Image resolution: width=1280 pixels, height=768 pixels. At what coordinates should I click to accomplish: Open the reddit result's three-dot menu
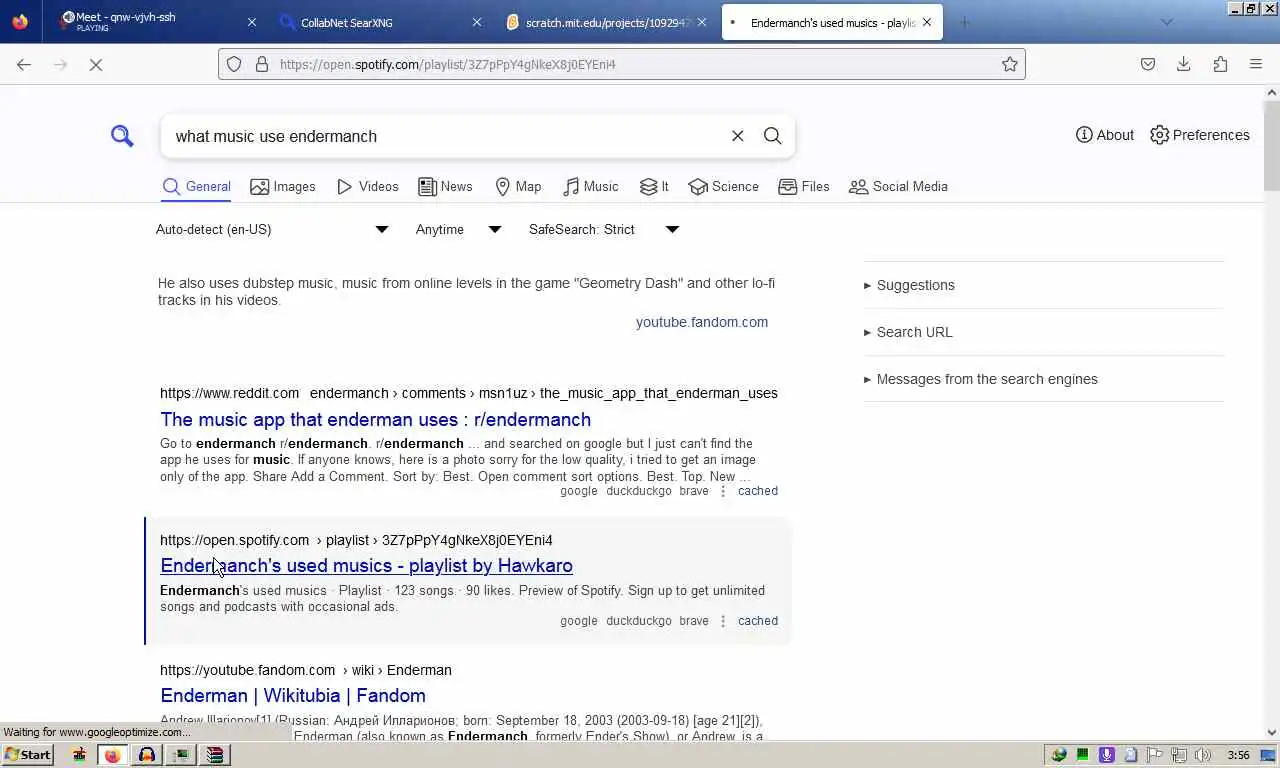point(723,491)
